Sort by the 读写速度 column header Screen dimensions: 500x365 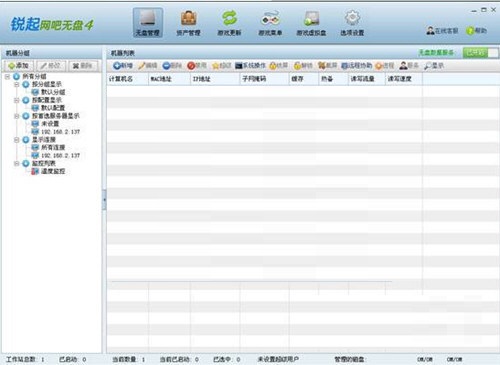[x=404, y=79]
